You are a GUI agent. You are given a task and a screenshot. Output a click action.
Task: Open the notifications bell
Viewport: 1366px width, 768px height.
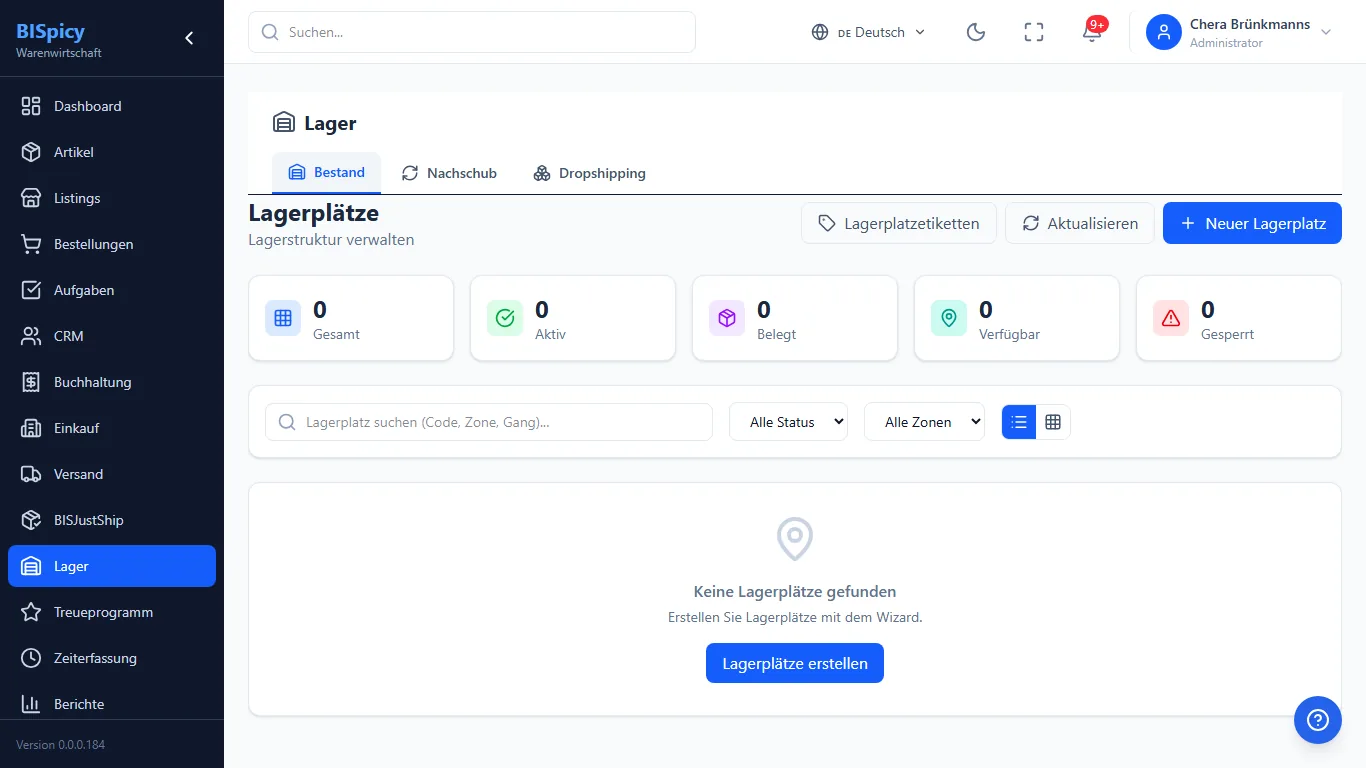coord(1092,32)
